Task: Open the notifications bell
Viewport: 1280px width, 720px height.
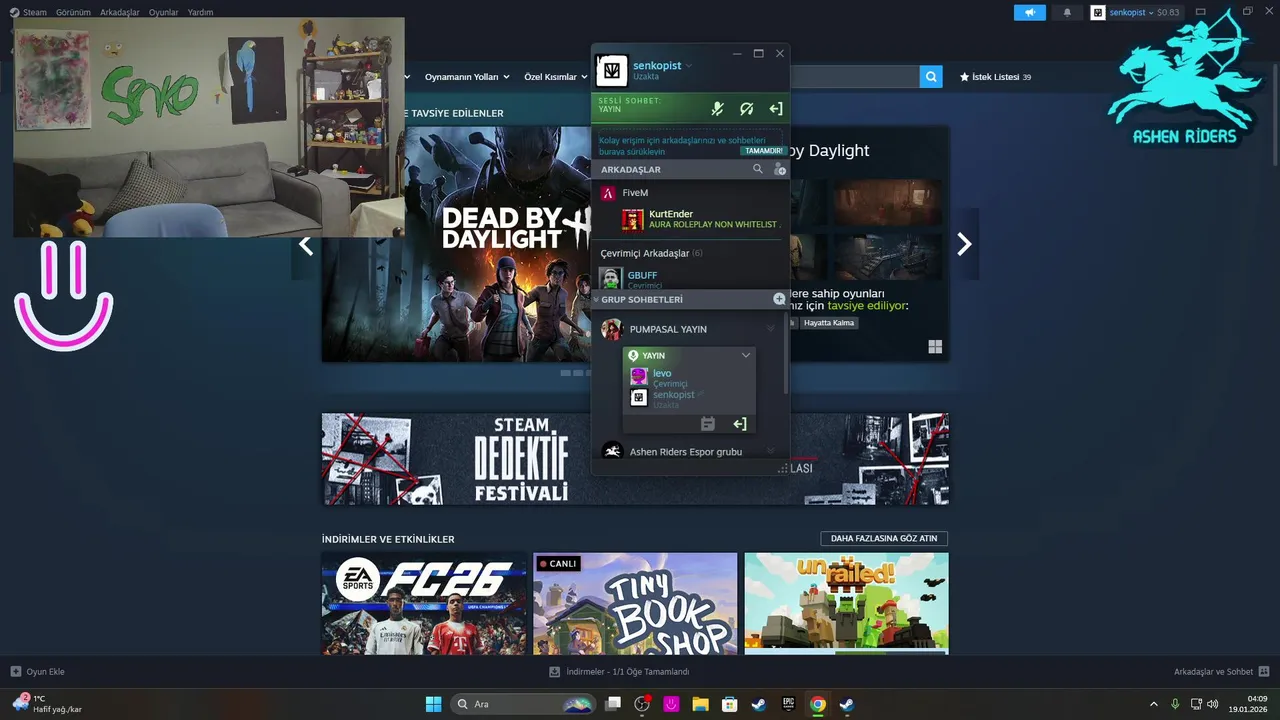Action: (x=1067, y=12)
